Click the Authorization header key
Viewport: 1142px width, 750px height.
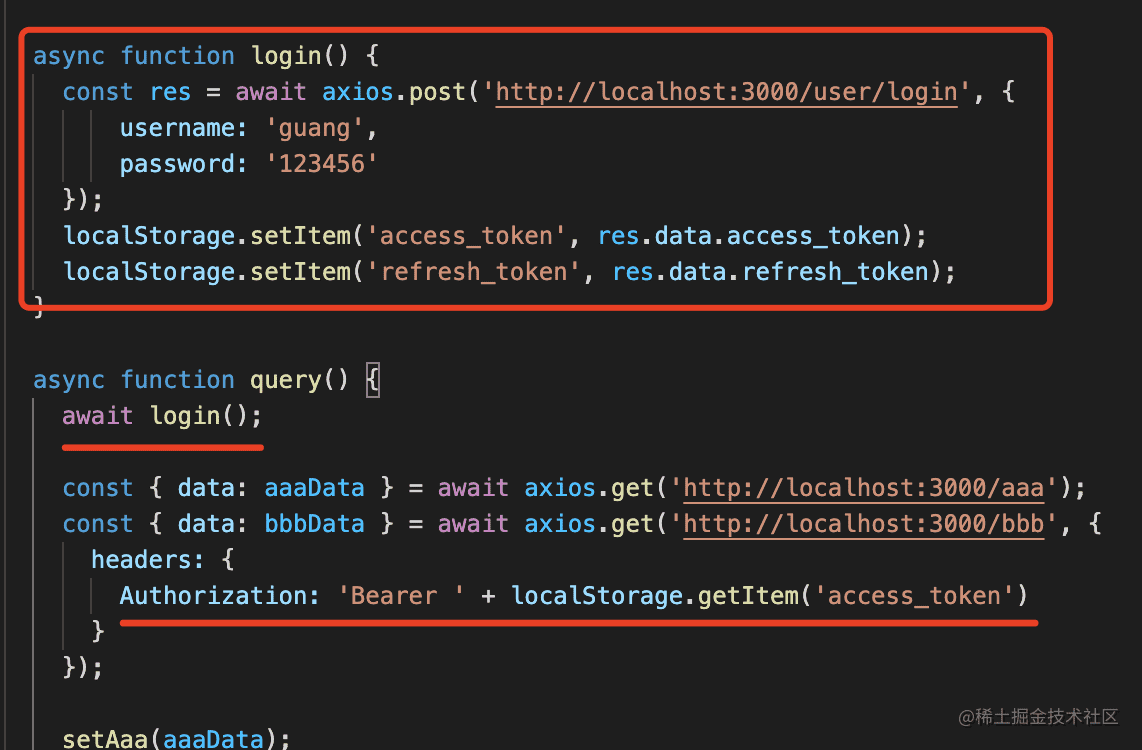point(213,596)
